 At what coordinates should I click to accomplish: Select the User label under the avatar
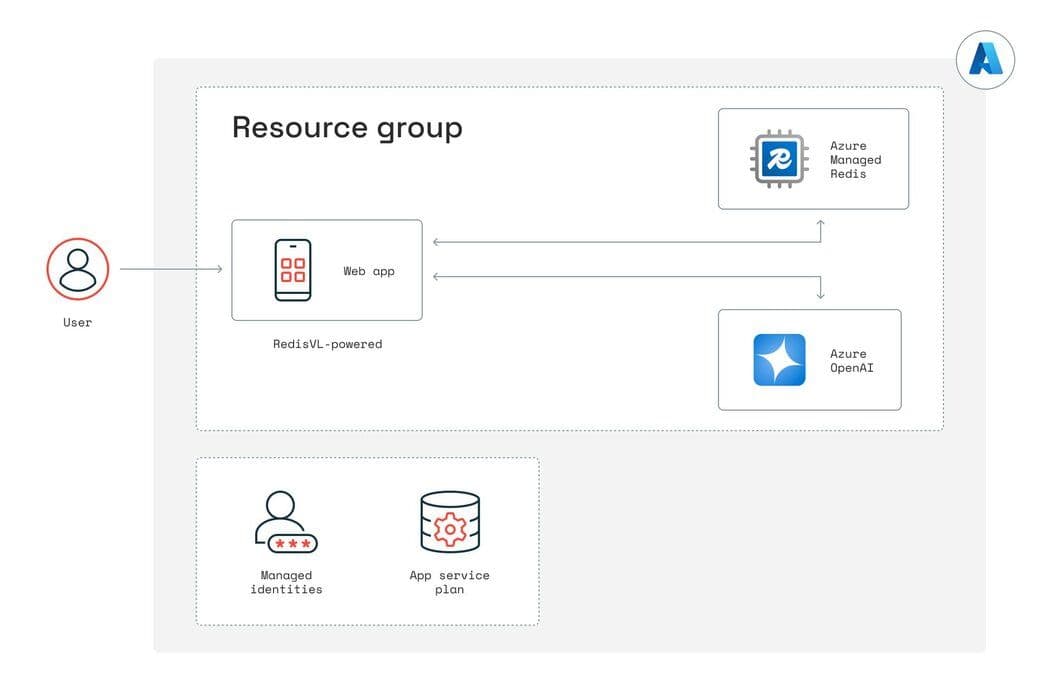(77, 322)
